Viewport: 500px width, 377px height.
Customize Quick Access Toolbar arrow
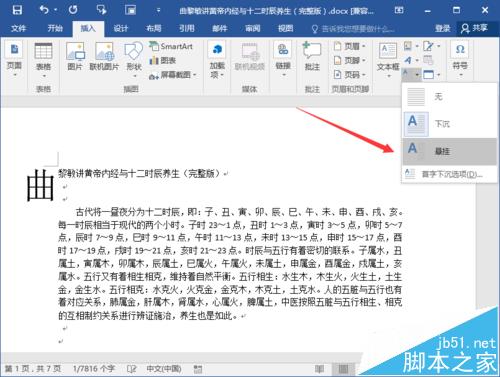click(159, 10)
